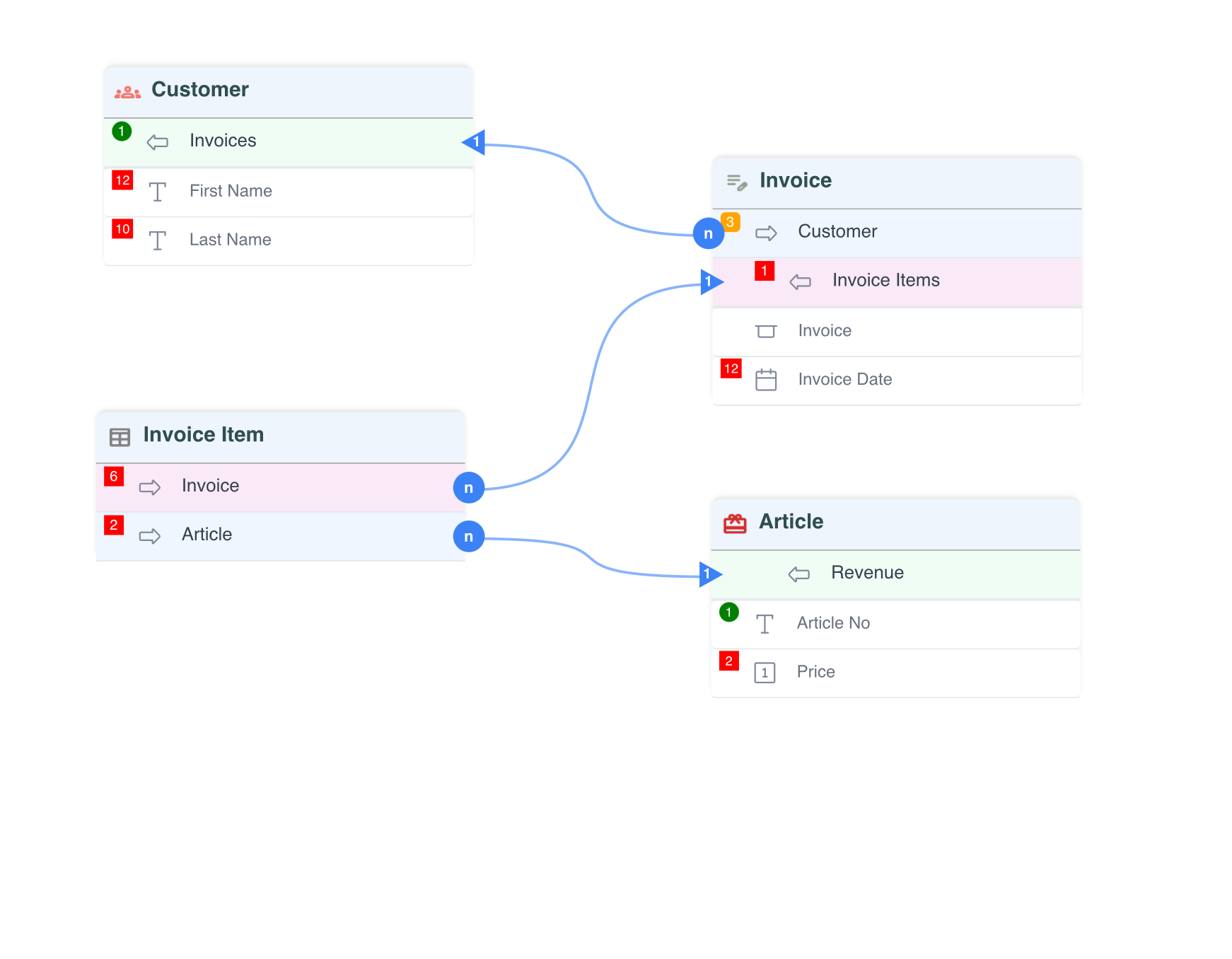Viewport: 1232px width, 959px height.
Task: Click the red badge 10 on Last Name
Action: coord(122,229)
